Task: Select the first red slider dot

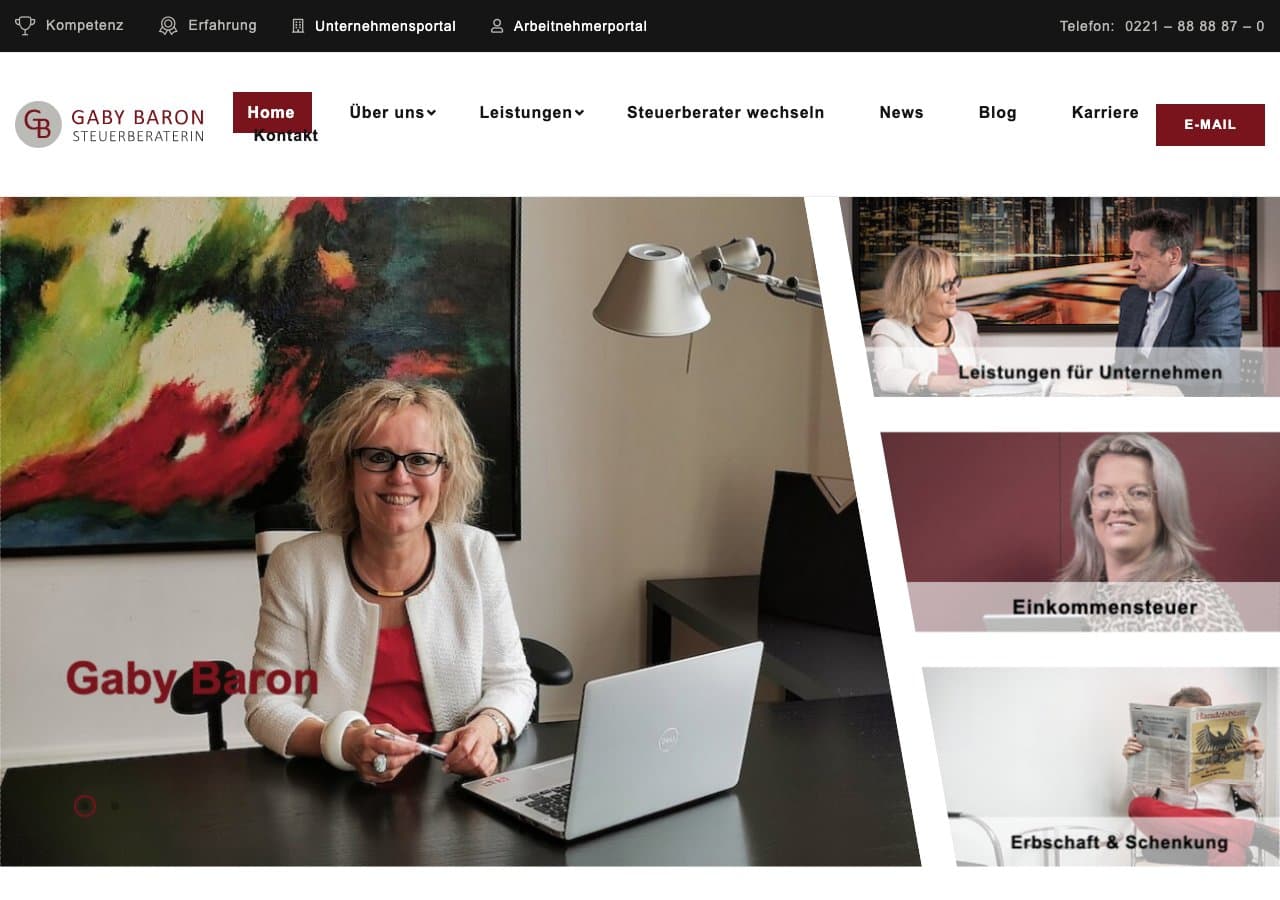Action: [x=85, y=806]
